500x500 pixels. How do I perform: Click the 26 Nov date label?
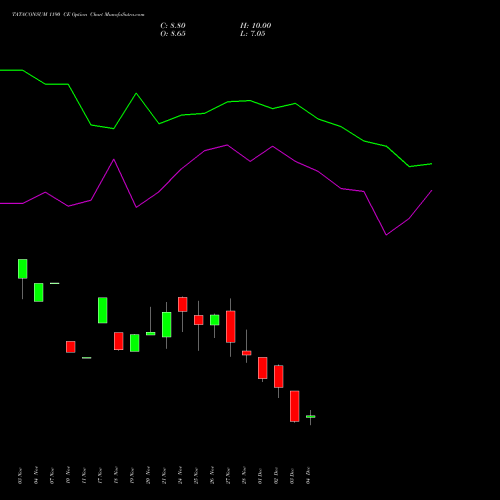click(x=212, y=476)
